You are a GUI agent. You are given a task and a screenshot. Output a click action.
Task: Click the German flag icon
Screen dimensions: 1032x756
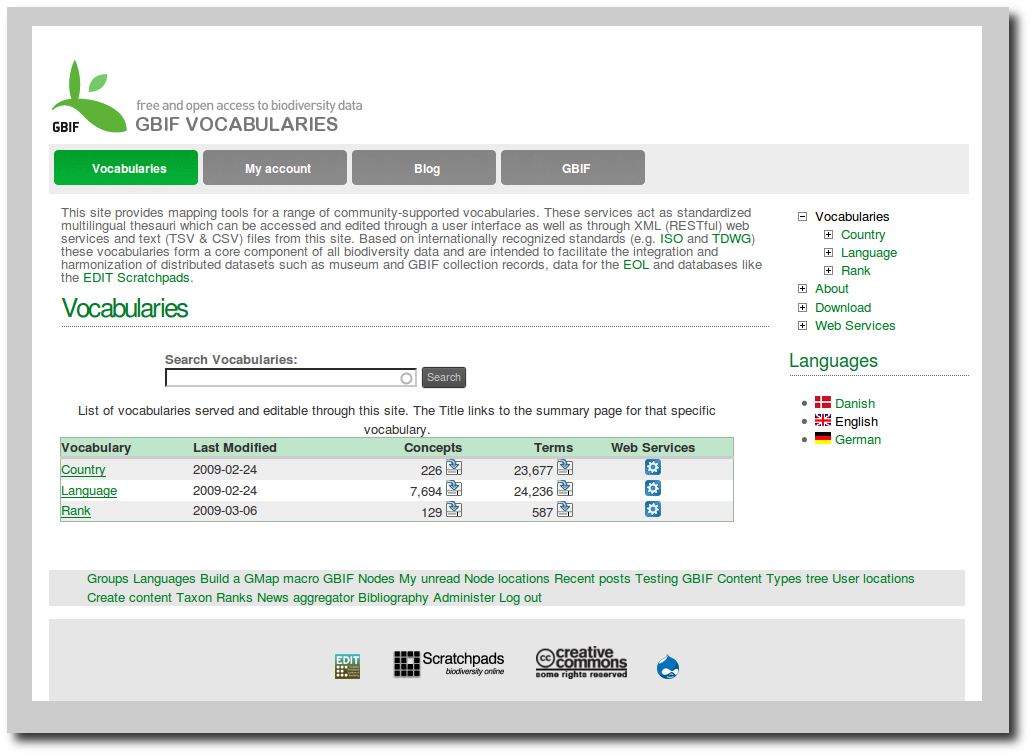823,438
